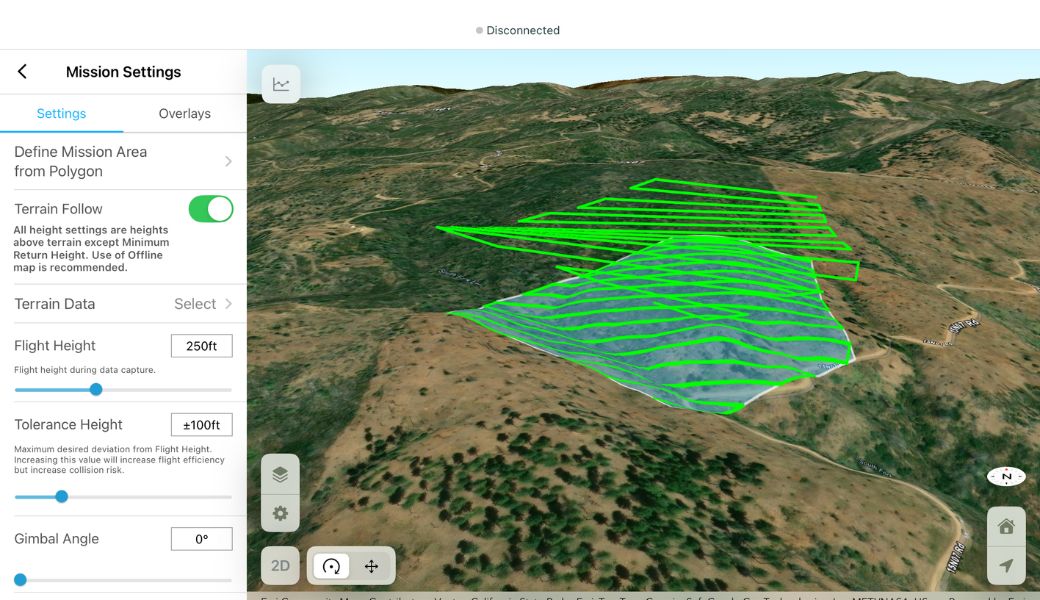Switch to the Settings tab

click(x=61, y=113)
